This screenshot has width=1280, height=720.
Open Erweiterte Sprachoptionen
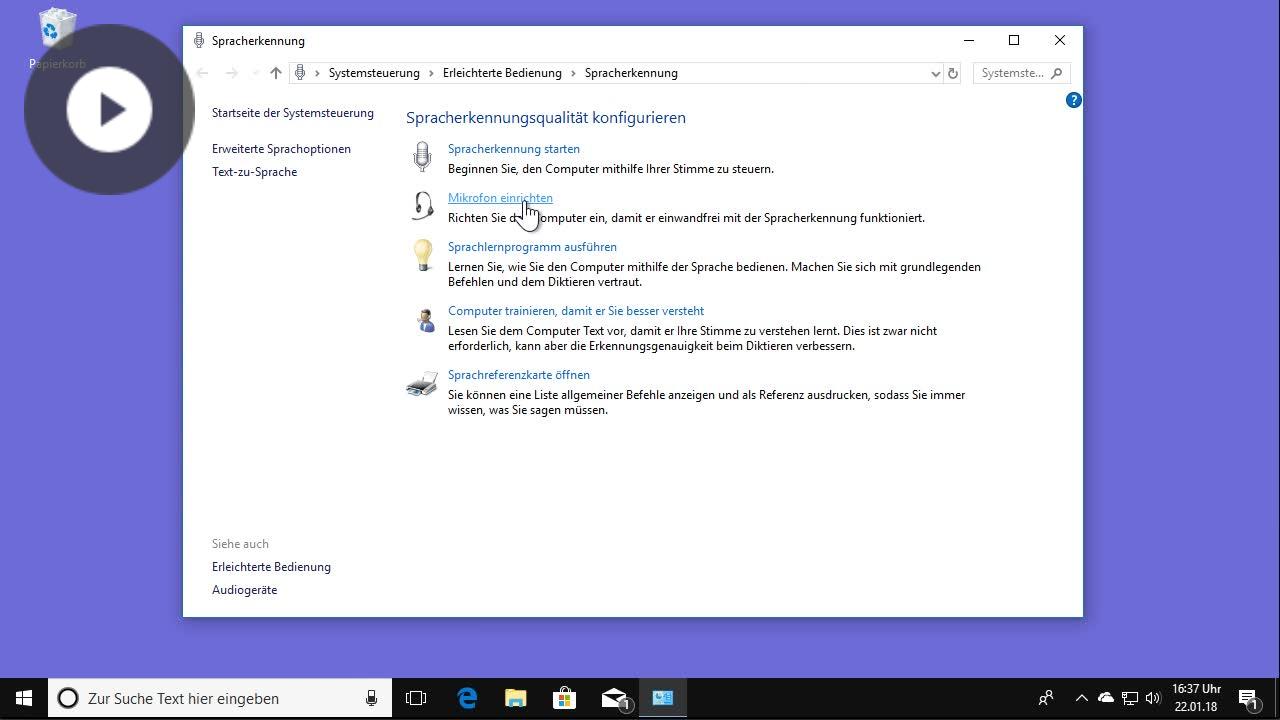[281, 149]
